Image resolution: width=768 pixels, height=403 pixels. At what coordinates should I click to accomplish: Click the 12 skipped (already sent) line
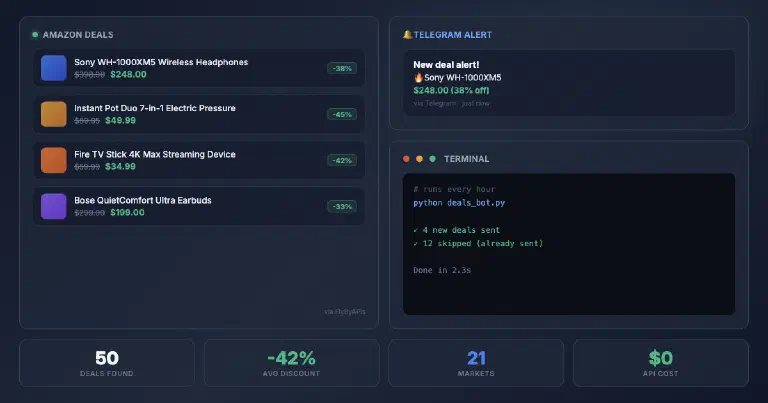coord(478,243)
